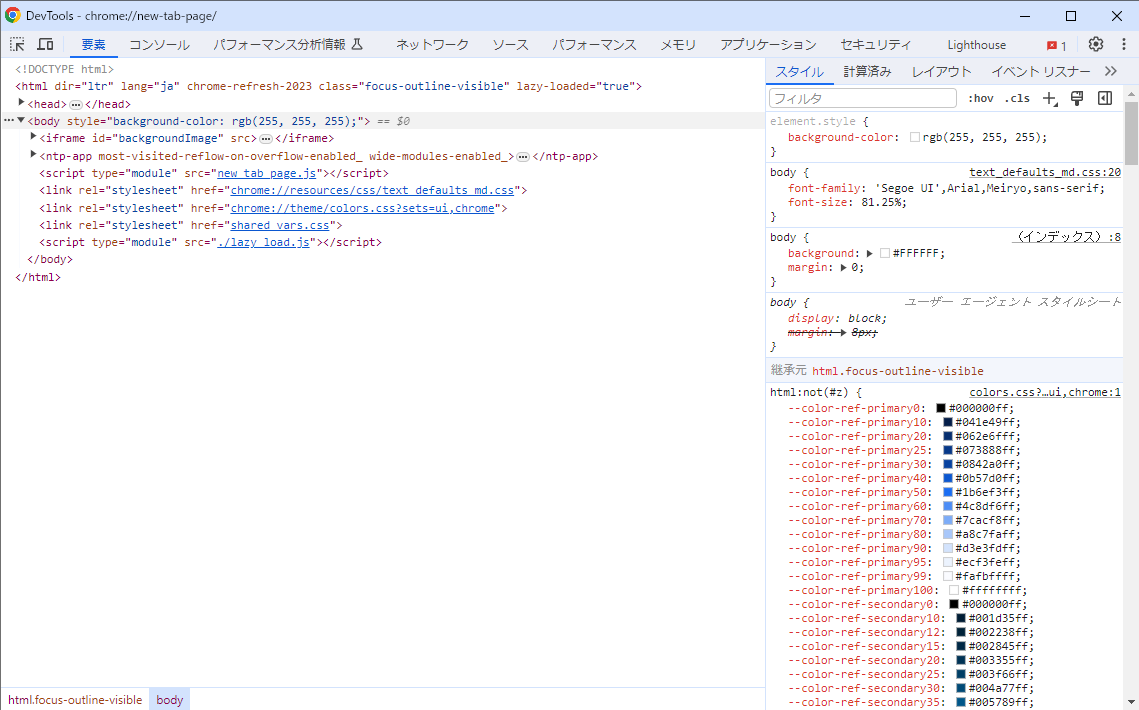Switch to the レイアウト tab
1139x710 pixels.
(941, 71)
